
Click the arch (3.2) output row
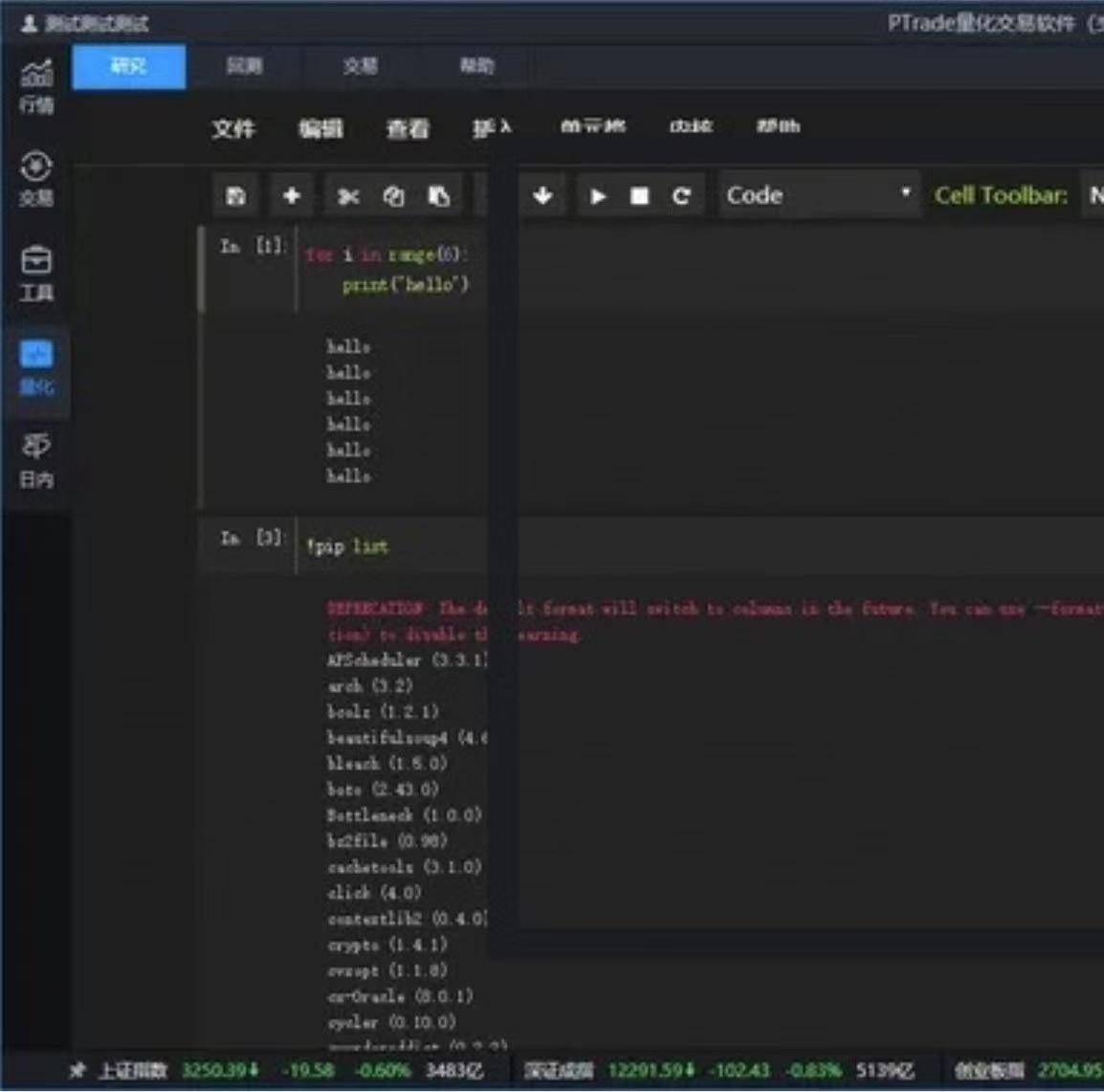[370, 686]
